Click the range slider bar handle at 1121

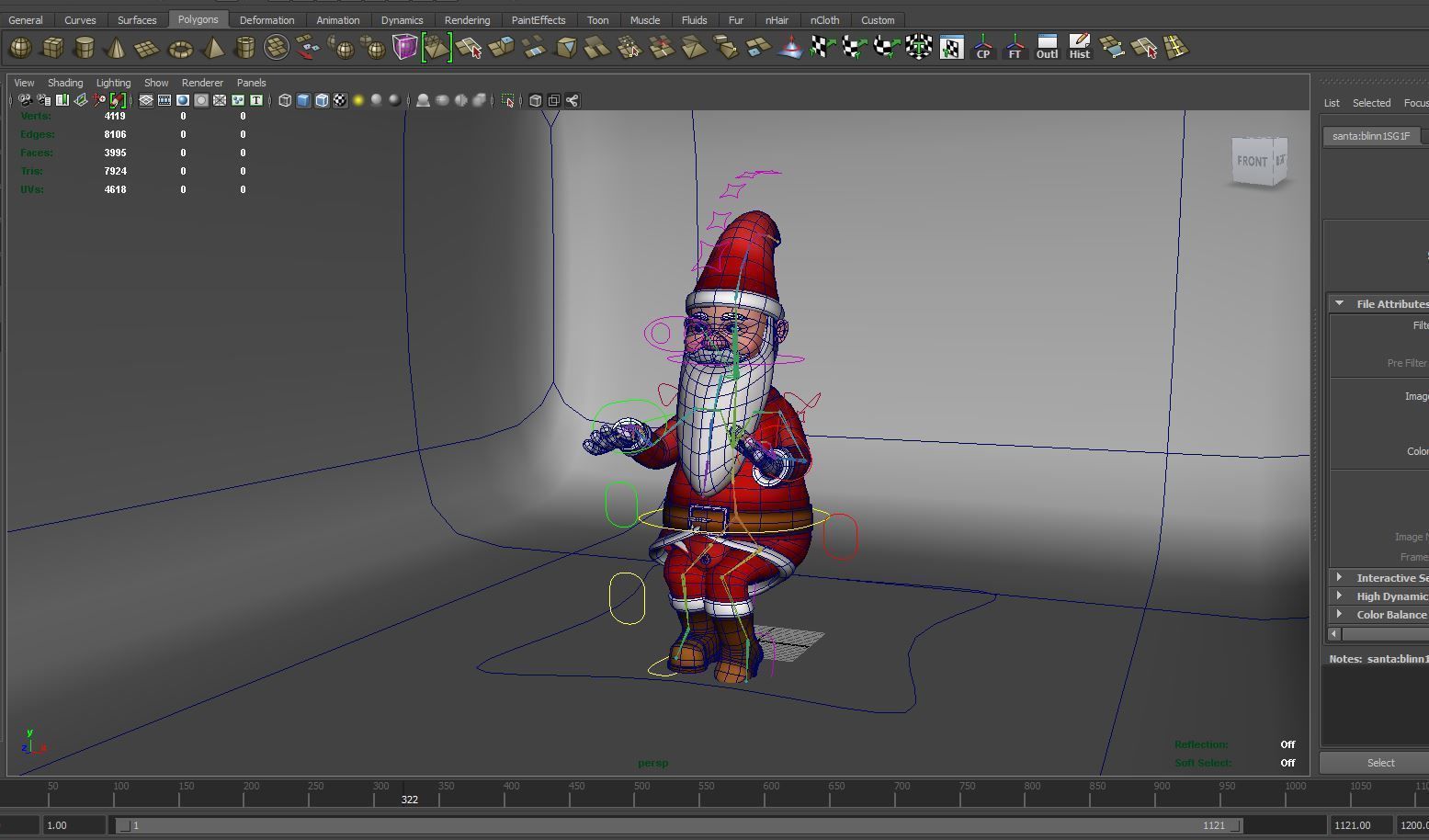click(x=1236, y=825)
